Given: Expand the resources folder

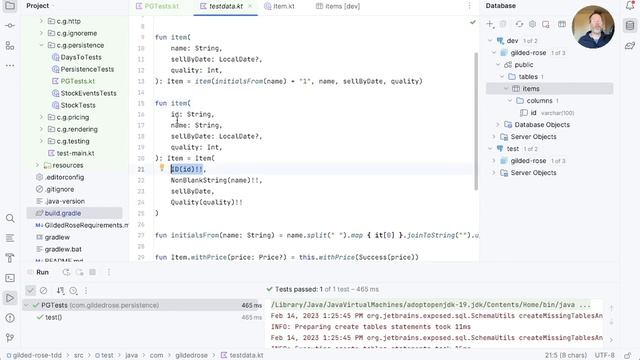Looking at the screenshot, I should pos(37,165).
